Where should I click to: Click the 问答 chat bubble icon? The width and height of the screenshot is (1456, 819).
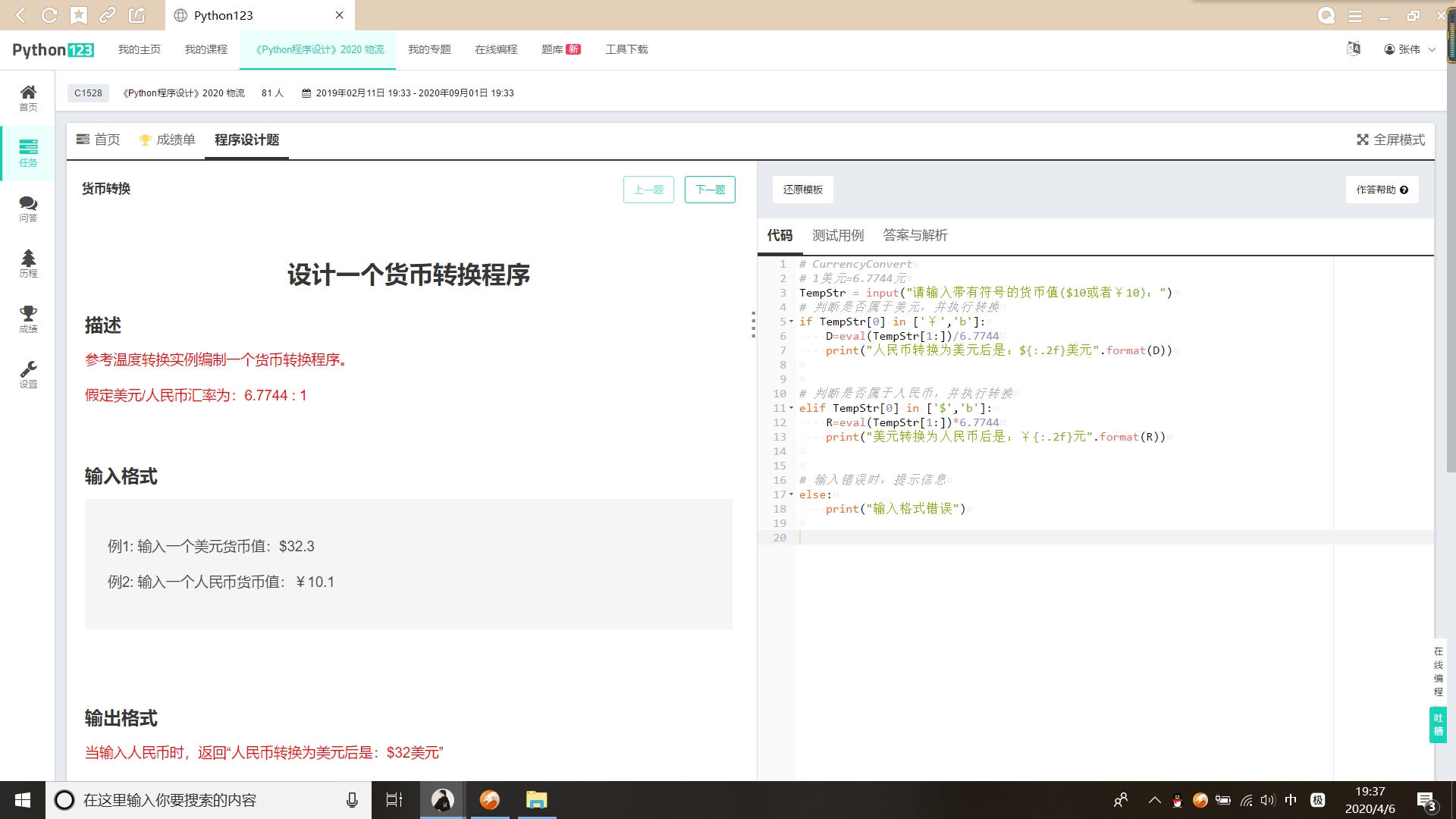[x=28, y=208]
